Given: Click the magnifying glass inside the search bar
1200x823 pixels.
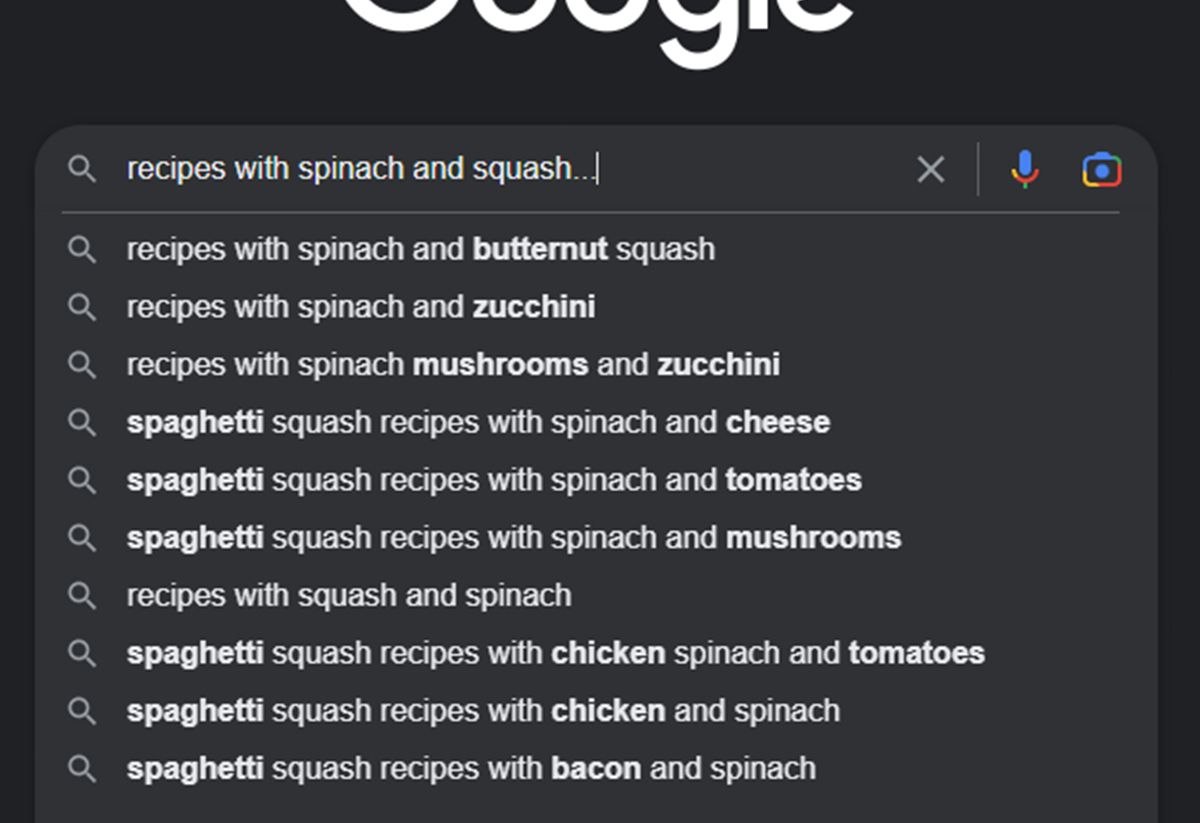Looking at the screenshot, I should coord(82,169).
